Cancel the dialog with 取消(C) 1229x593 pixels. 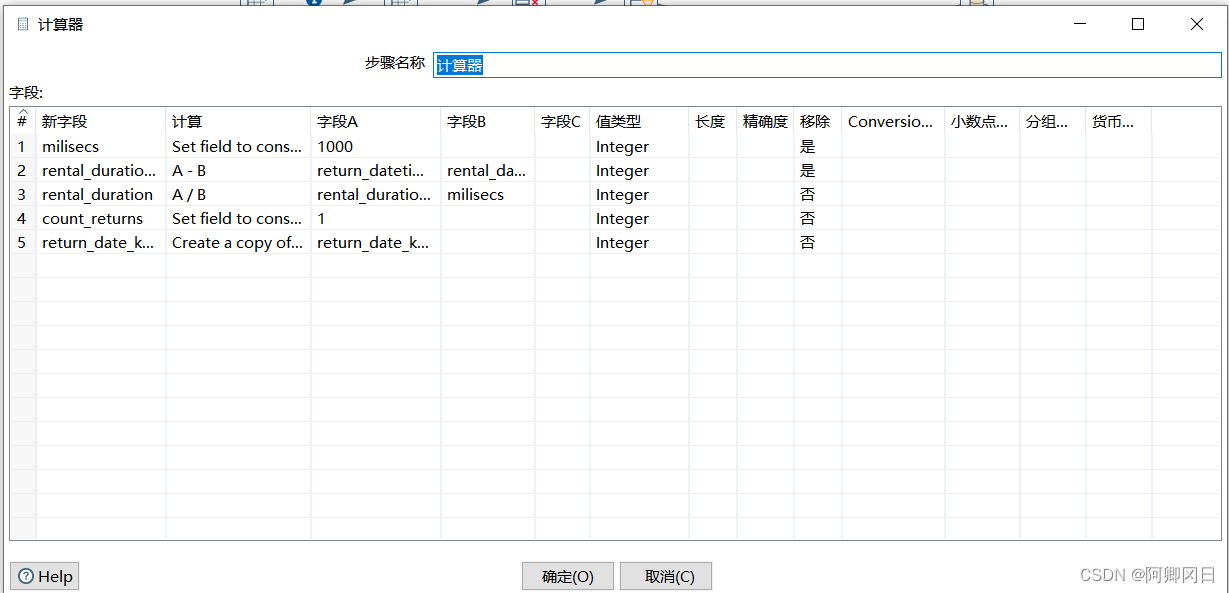click(x=665, y=576)
